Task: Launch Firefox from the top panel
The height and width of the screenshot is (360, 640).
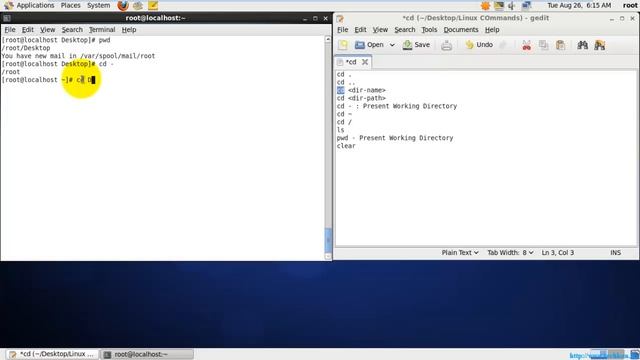Action: click(x=123, y=5)
